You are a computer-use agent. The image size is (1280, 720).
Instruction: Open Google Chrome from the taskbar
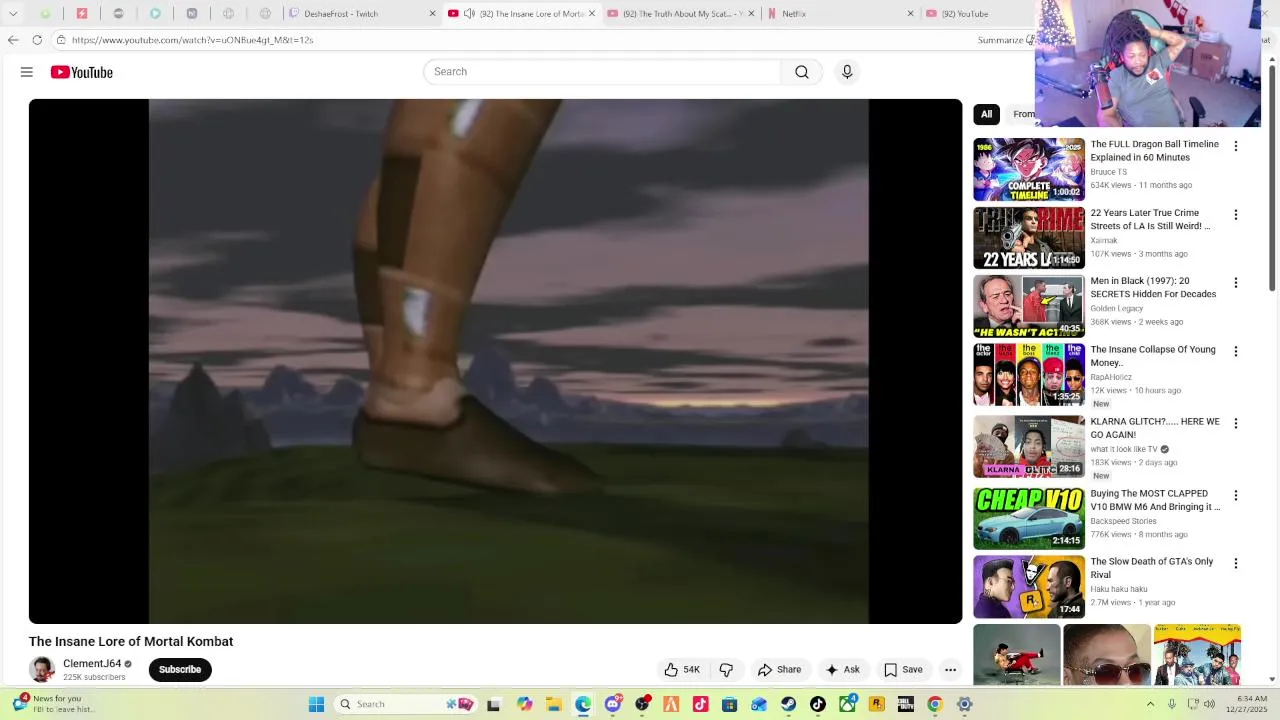935,704
